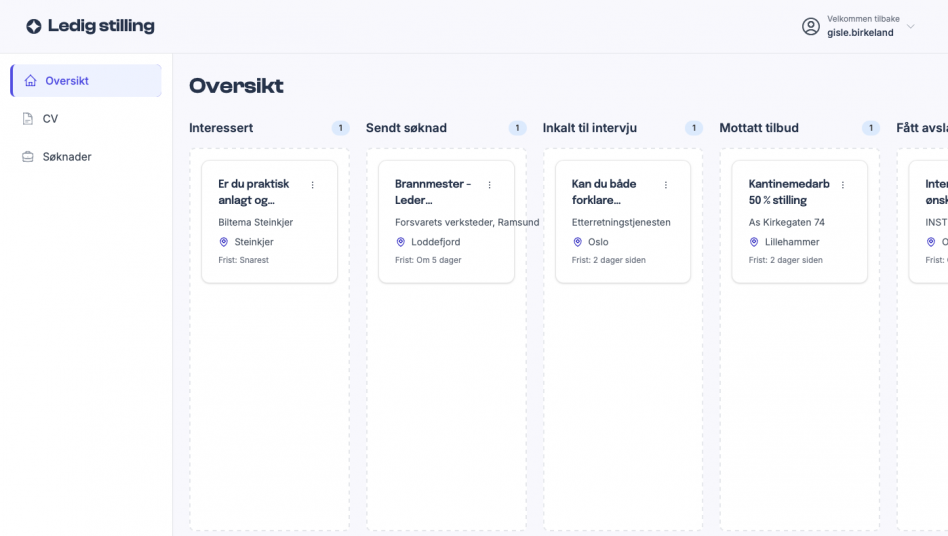948x536 pixels.
Task: Open three-dot menu on Biltema Steinkjer card
Action: [312, 185]
